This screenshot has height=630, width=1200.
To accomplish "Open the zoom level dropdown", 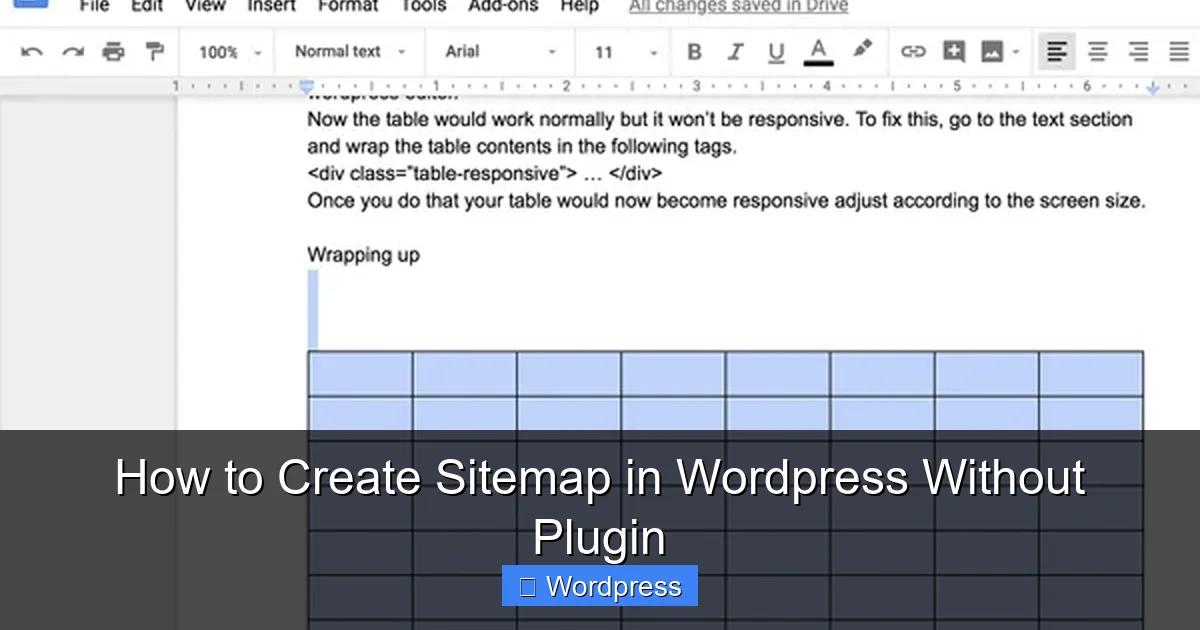I will [227, 51].
